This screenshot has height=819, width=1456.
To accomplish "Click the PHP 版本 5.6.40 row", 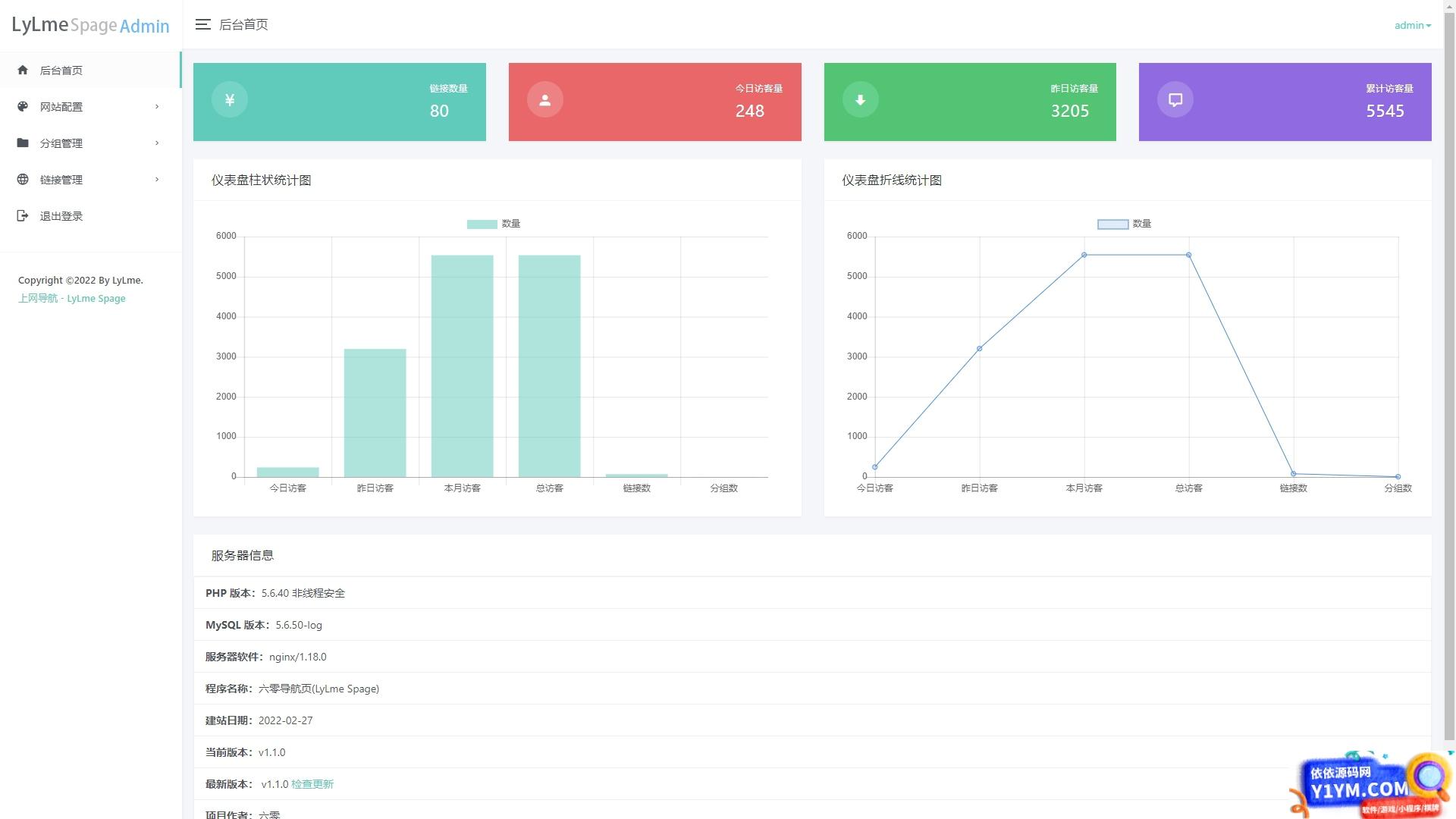I will click(x=812, y=593).
